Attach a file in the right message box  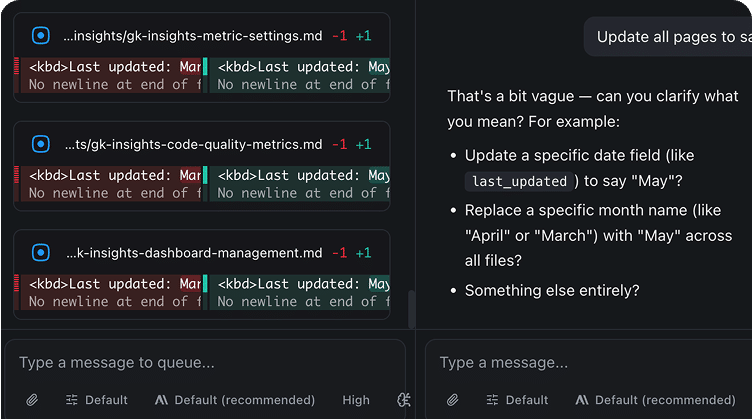[452, 400]
